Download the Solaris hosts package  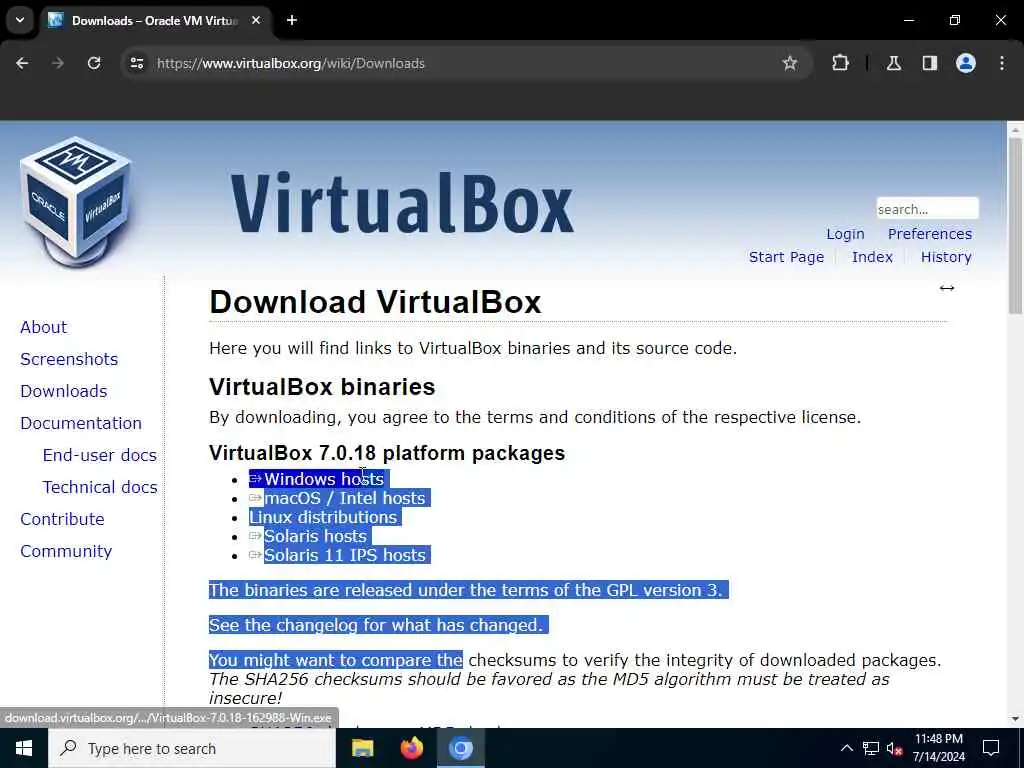[315, 536]
